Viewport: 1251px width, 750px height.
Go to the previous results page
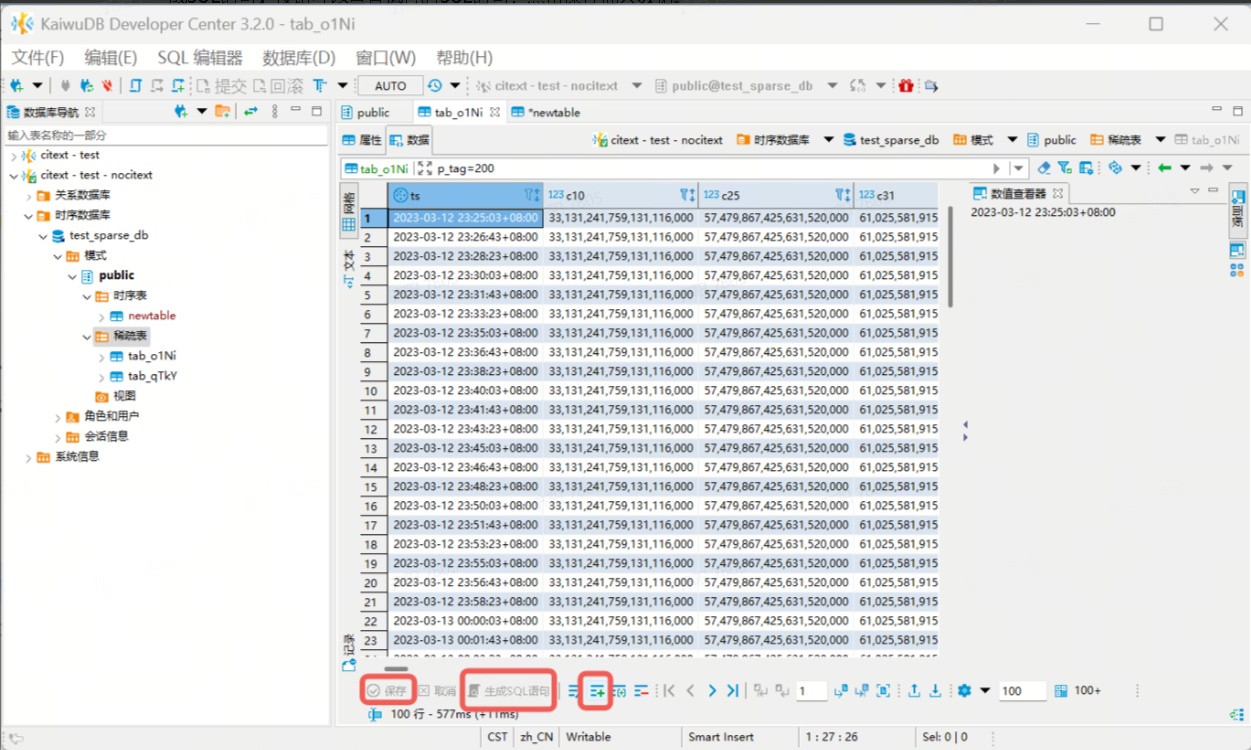click(690, 691)
